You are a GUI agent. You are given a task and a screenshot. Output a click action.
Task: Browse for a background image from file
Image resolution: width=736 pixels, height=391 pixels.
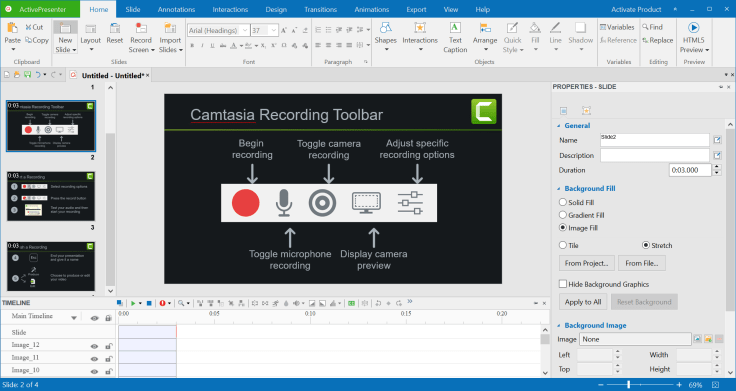point(708,339)
